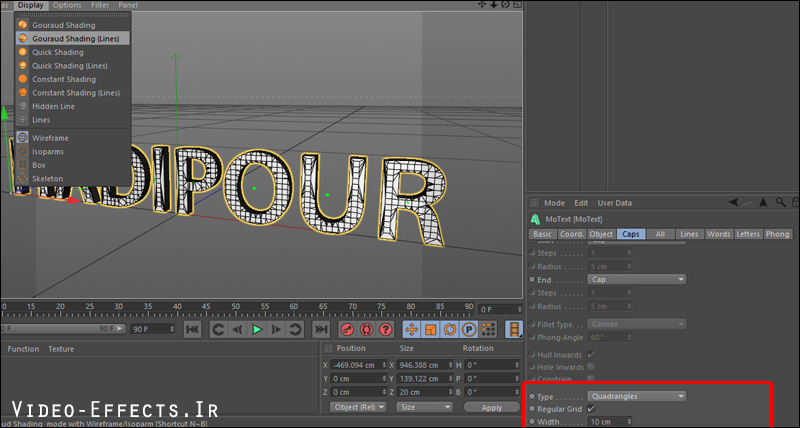Viewport: 800px width, 428px height.
Task: Select Lines display mode
Action: tap(72, 120)
